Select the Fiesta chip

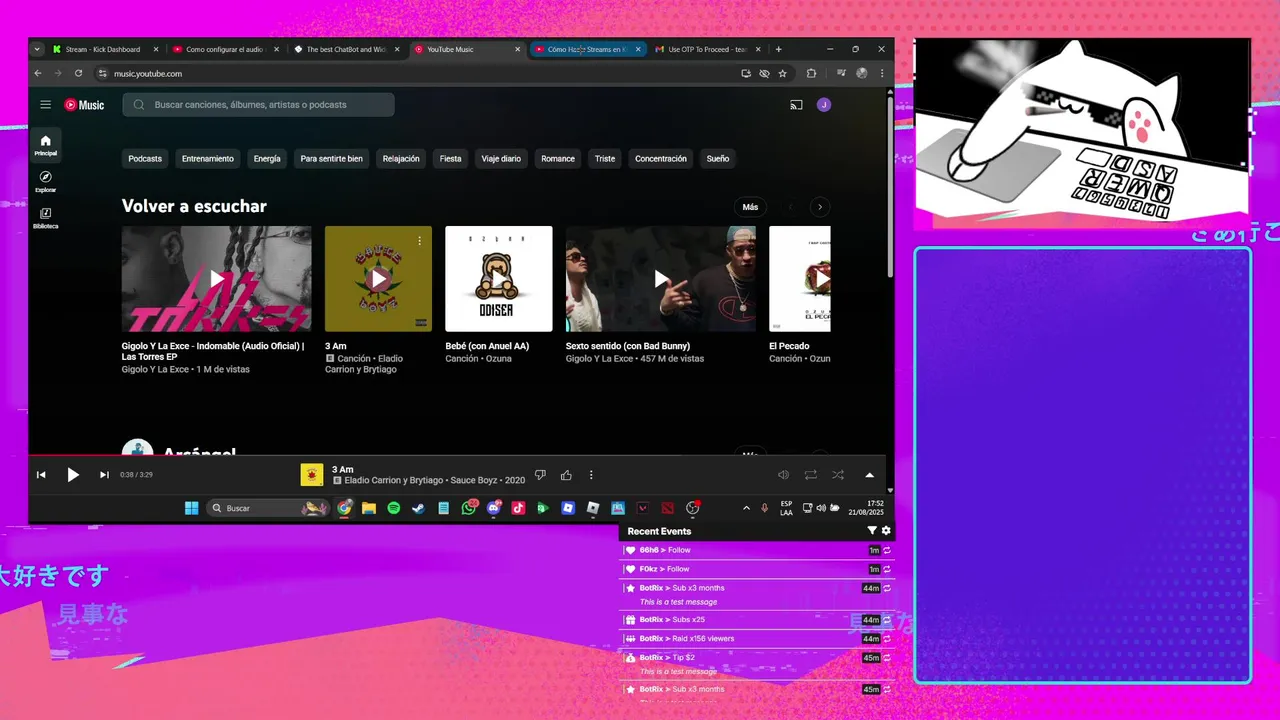(x=451, y=159)
